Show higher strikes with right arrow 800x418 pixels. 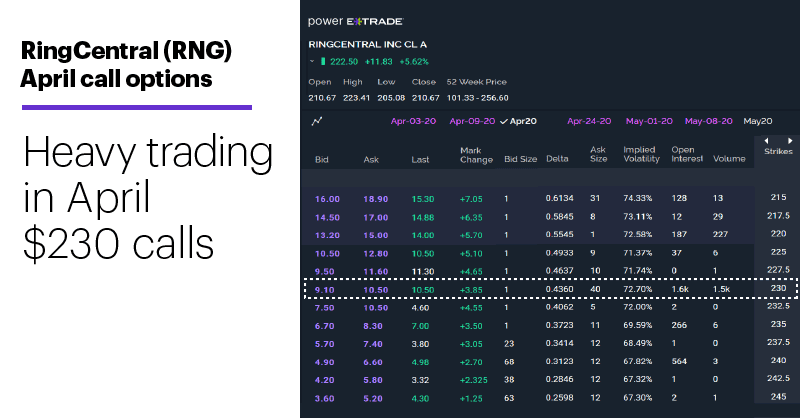click(x=790, y=140)
